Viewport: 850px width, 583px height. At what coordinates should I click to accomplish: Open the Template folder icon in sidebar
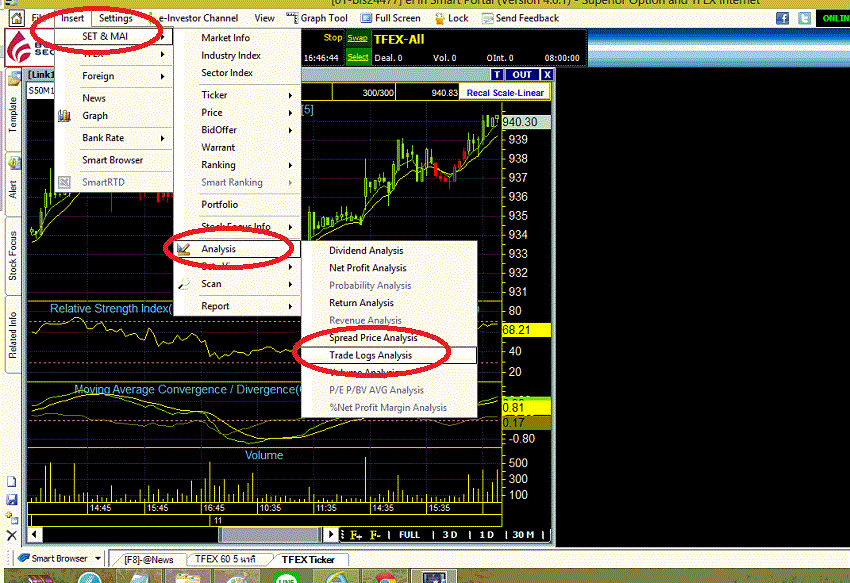(x=14, y=79)
